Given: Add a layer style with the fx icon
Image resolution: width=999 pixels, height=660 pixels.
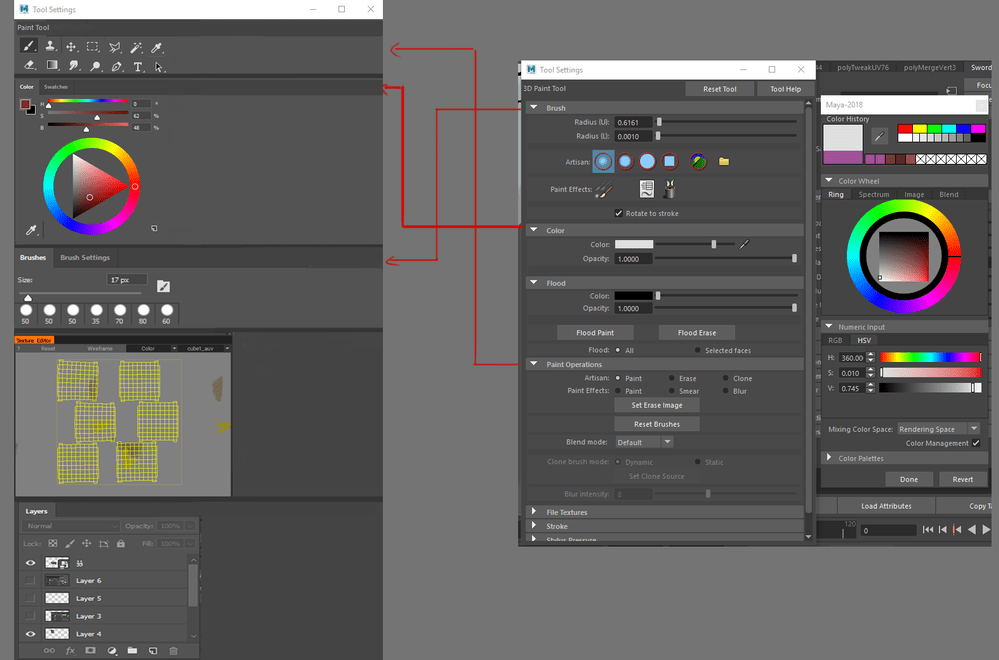Looking at the screenshot, I should pos(70,650).
